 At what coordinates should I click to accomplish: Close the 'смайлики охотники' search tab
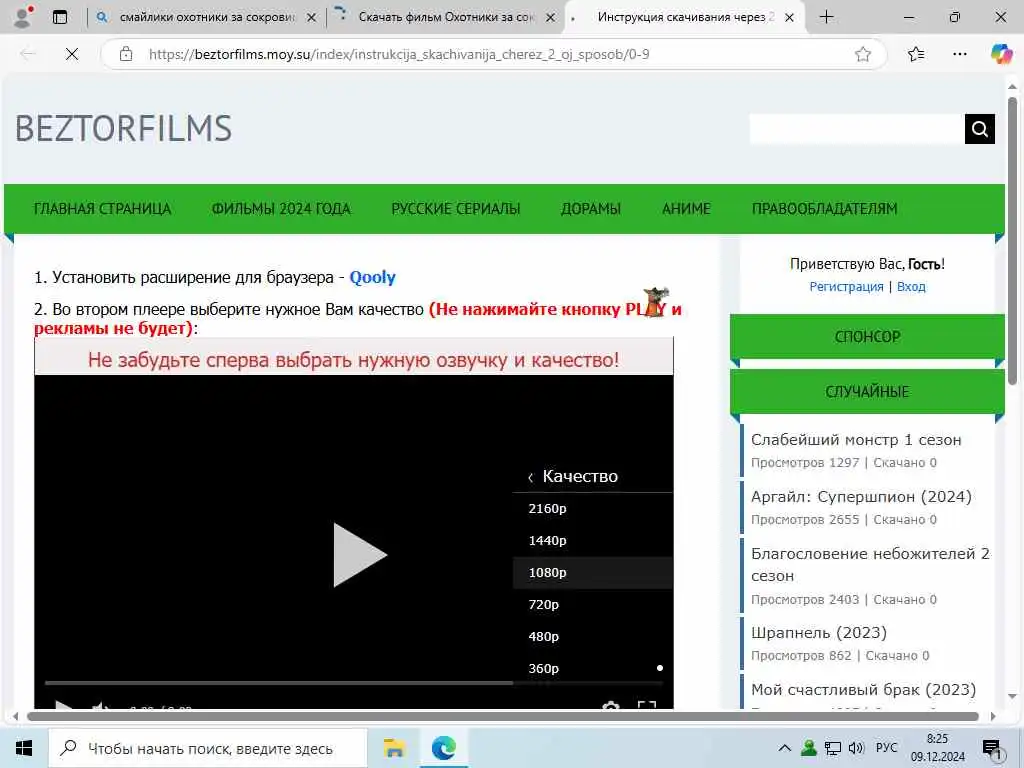click(x=312, y=18)
